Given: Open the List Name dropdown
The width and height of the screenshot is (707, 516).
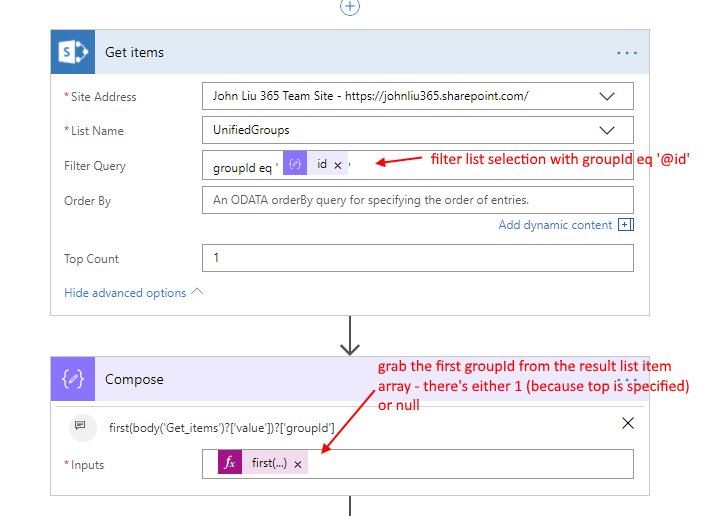Looking at the screenshot, I should 607,131.
